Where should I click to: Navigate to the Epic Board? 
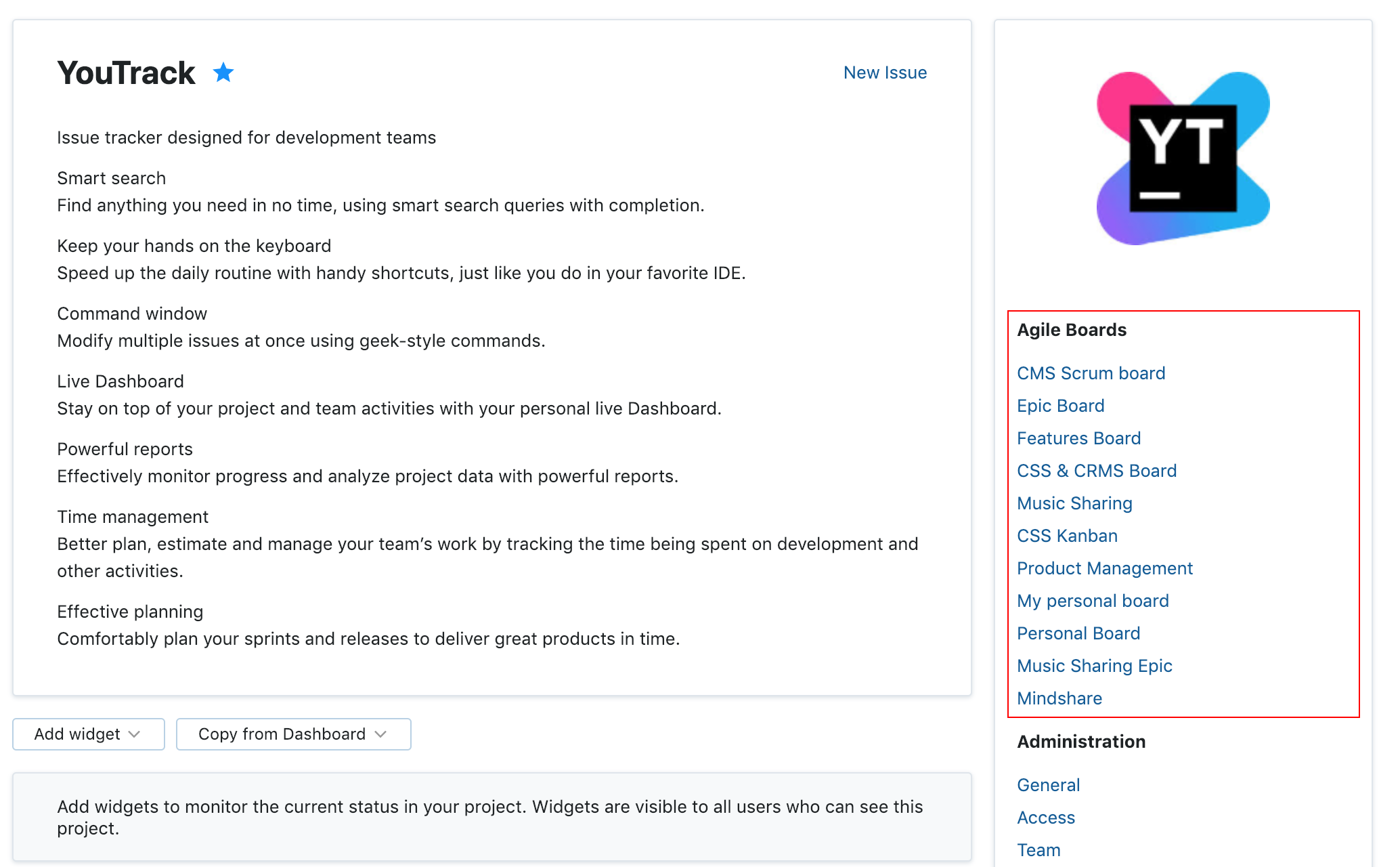tap(1060, 405)
